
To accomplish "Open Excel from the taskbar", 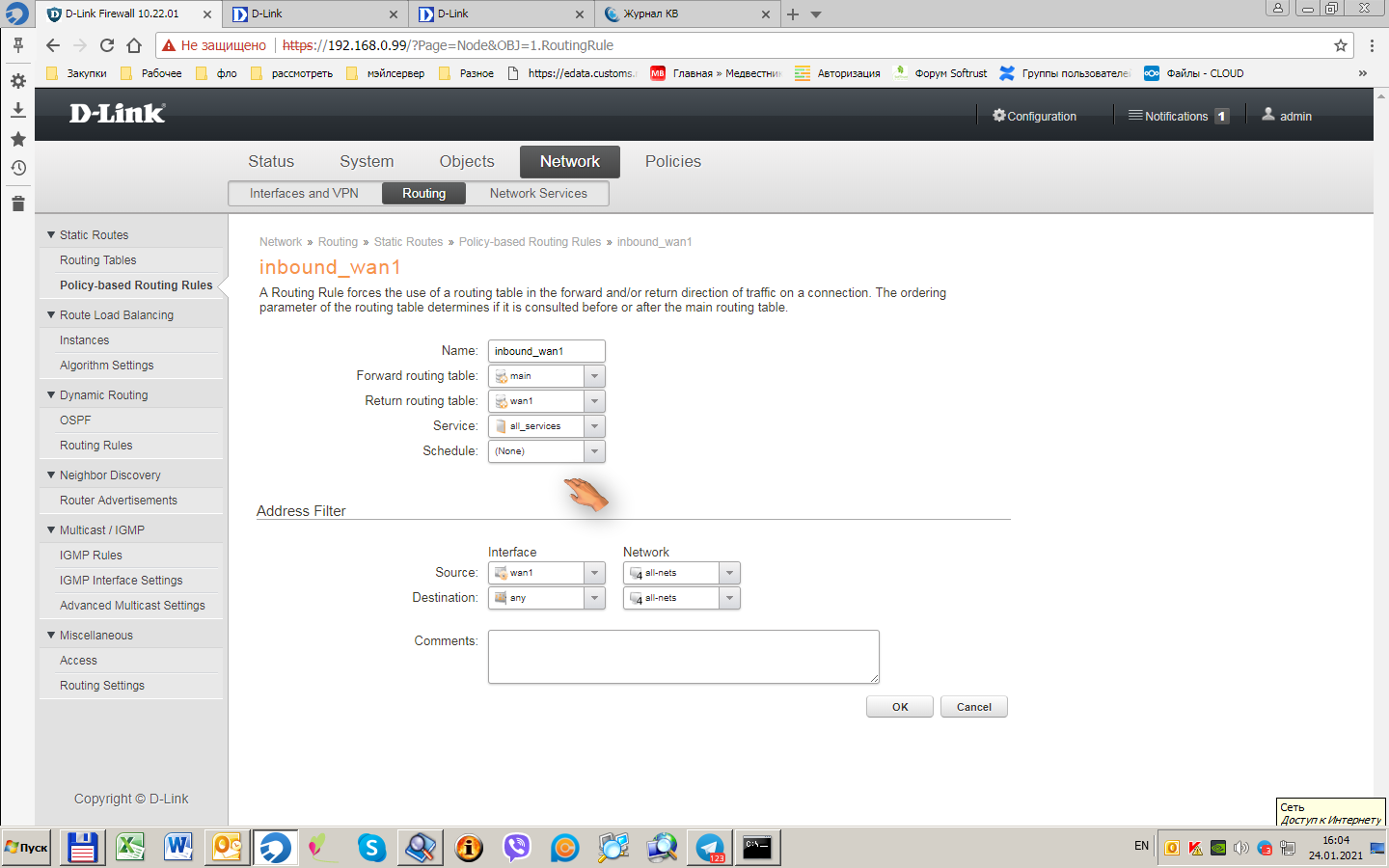I will 130,848.
